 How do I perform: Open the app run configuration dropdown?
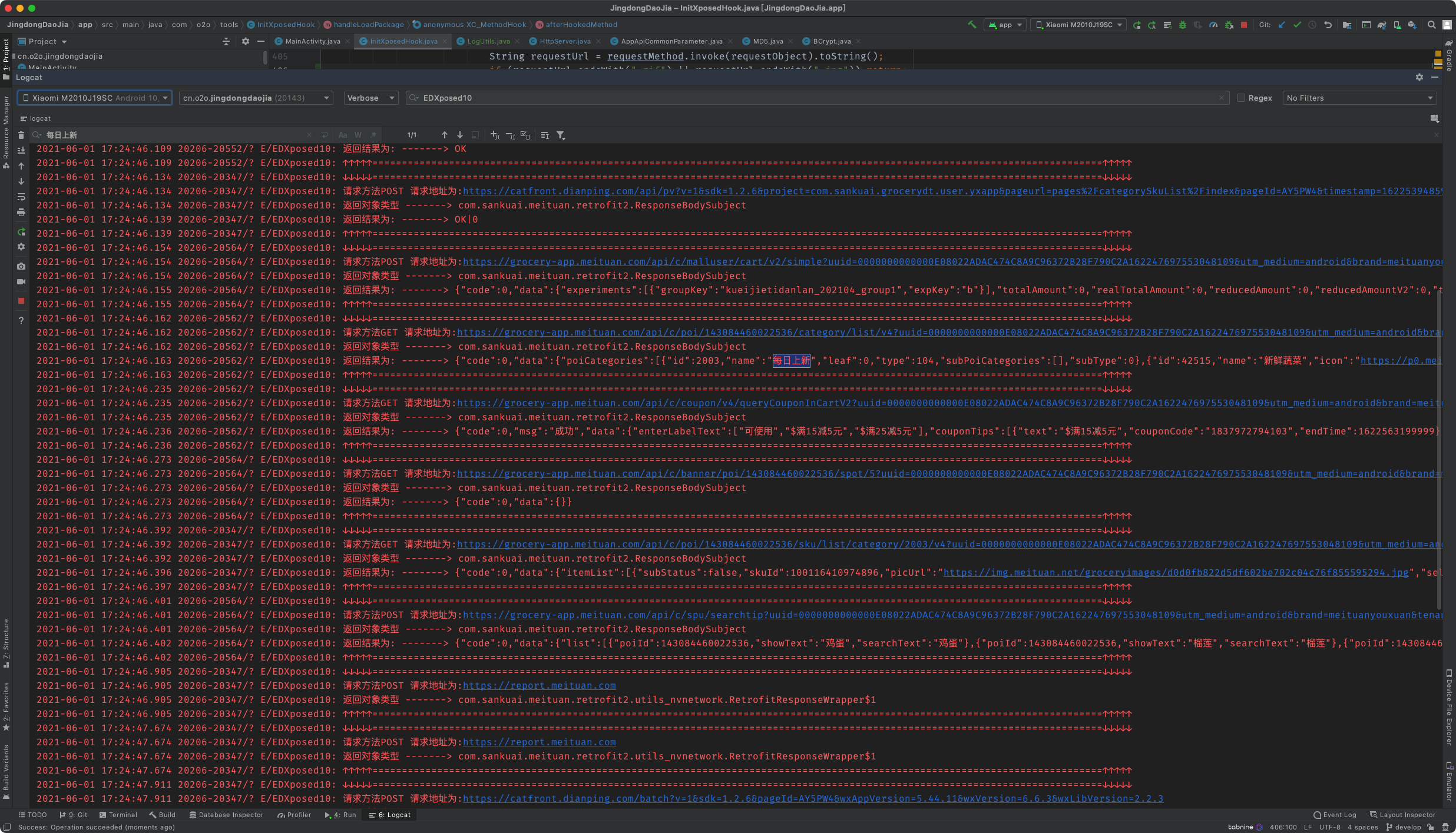click(x=1005, y=25)
